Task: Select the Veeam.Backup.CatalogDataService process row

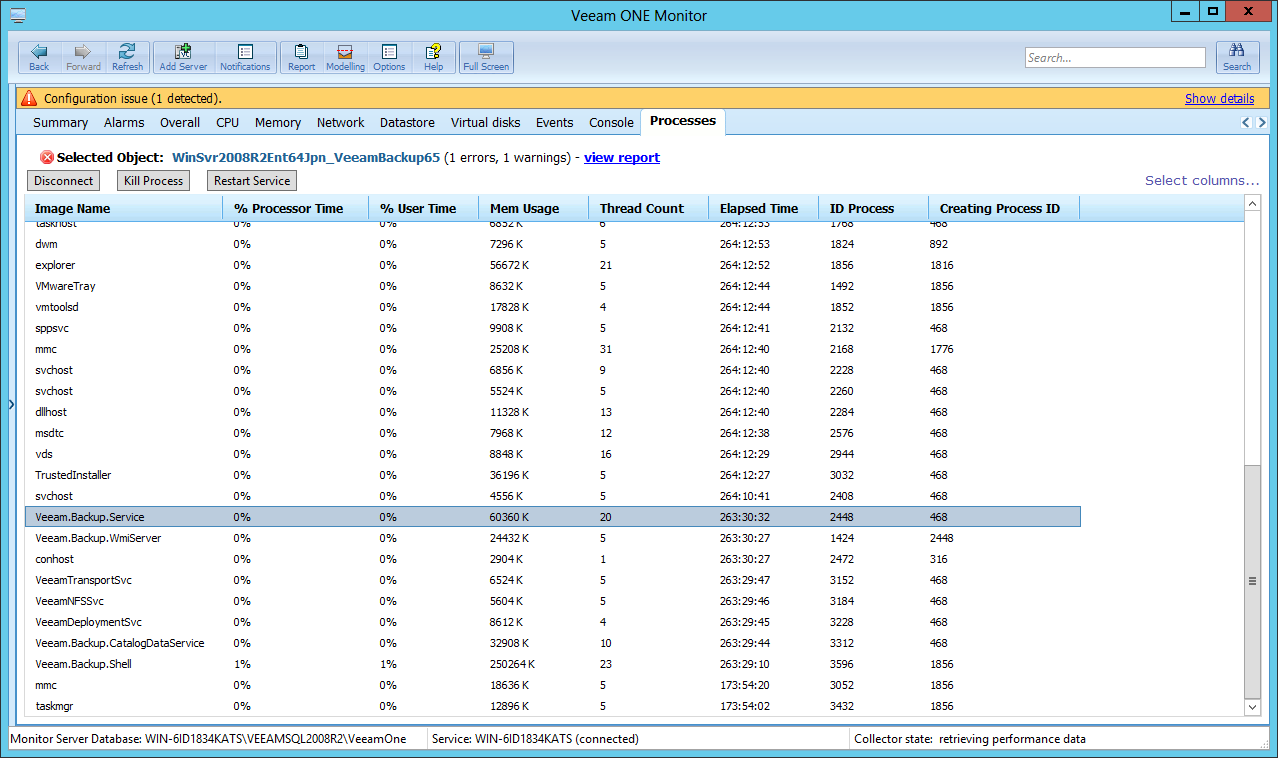Action: pos(553,643)
